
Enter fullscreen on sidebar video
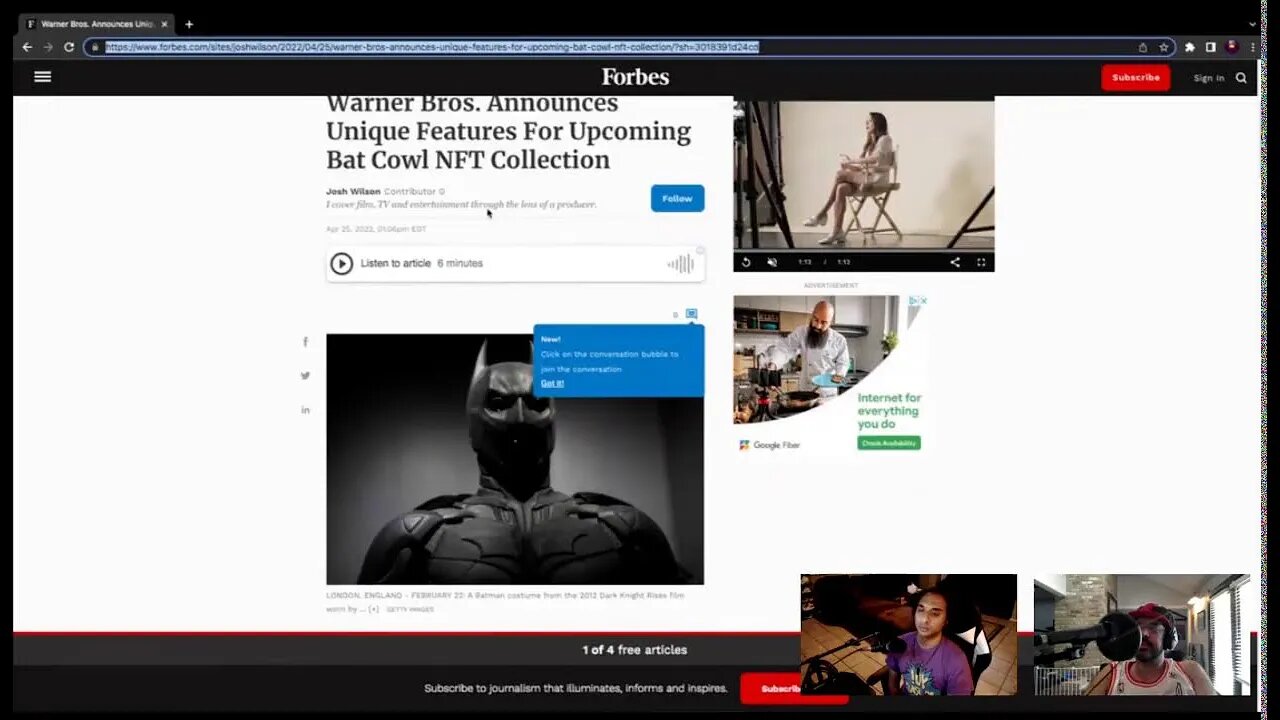click(981, 262)
